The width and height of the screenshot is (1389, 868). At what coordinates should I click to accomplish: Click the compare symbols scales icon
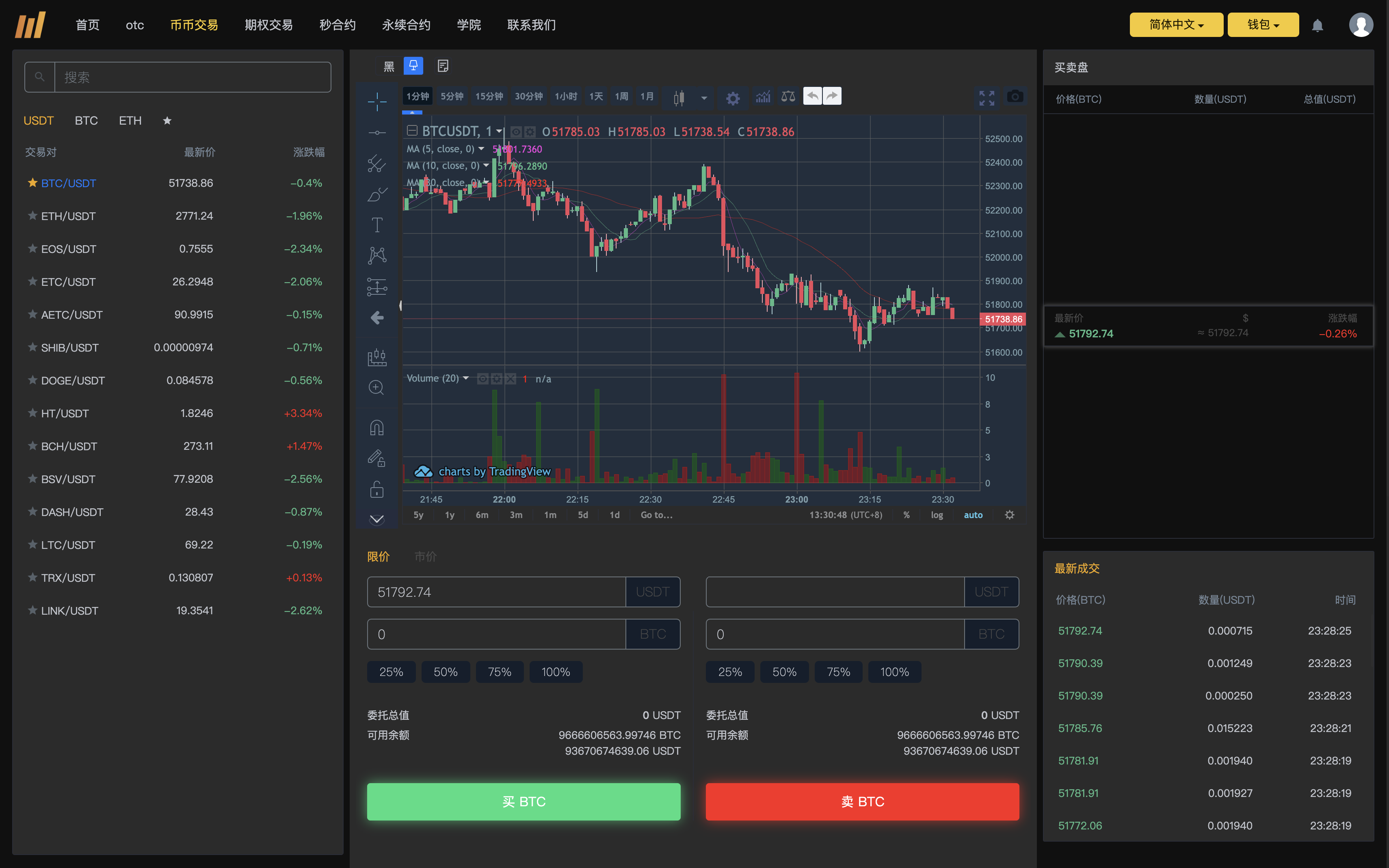tap(788, 97)
